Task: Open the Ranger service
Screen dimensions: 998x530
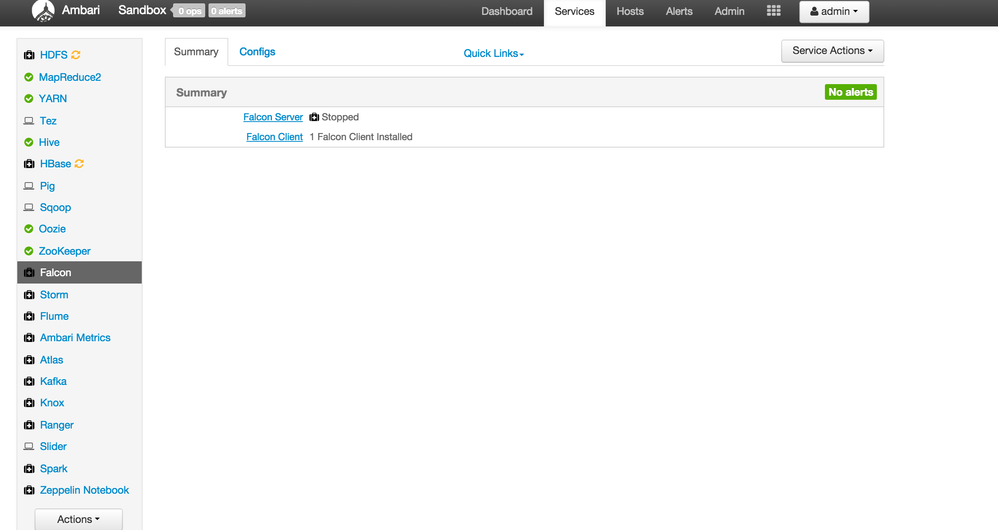Action: [x=57, y=425]
